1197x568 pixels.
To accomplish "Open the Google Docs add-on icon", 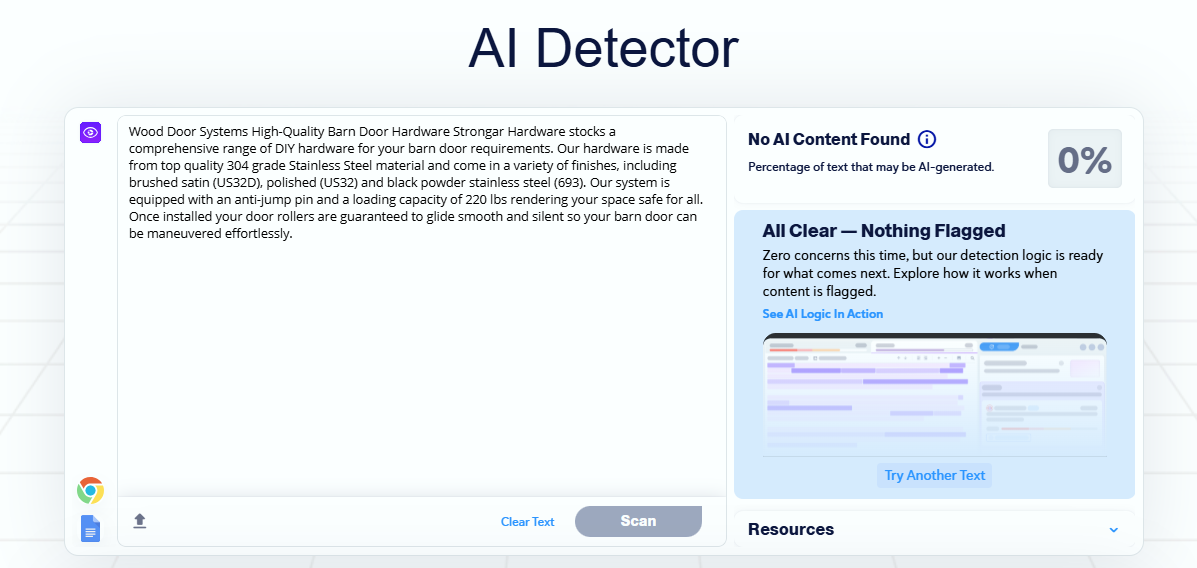I will (90, 528).
